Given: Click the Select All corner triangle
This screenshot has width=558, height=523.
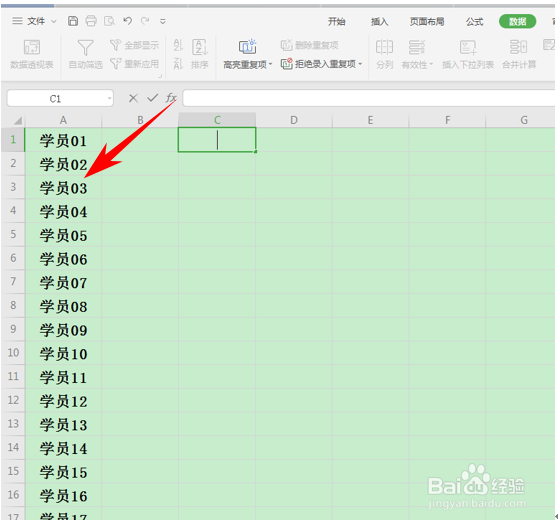Looking at the screenshot, I should (x=18, y=121).
